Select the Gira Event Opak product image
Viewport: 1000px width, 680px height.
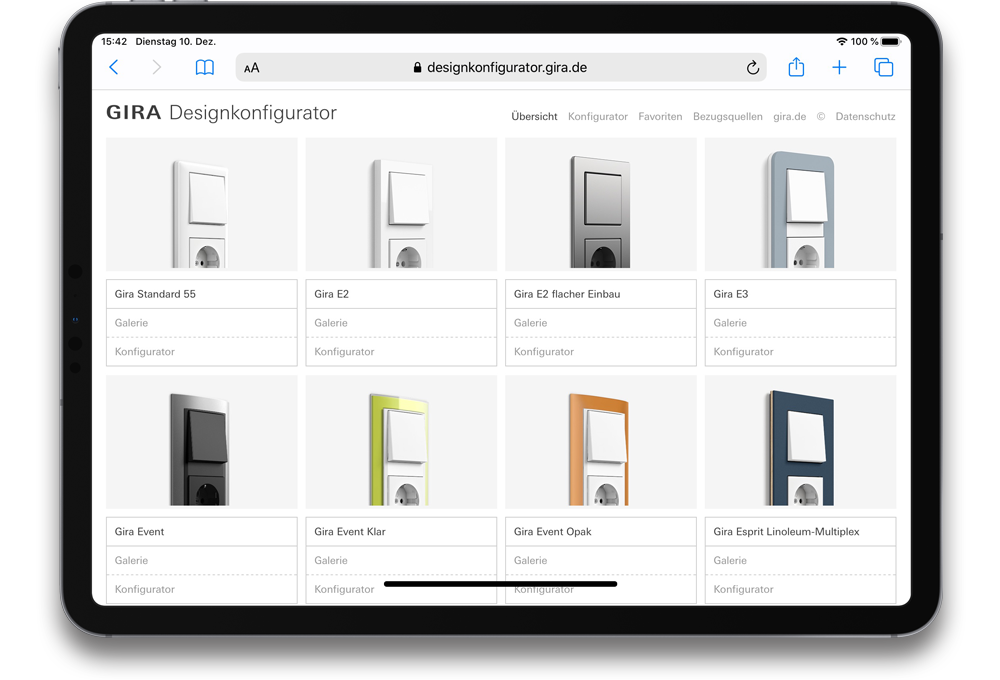coord(601,442)
